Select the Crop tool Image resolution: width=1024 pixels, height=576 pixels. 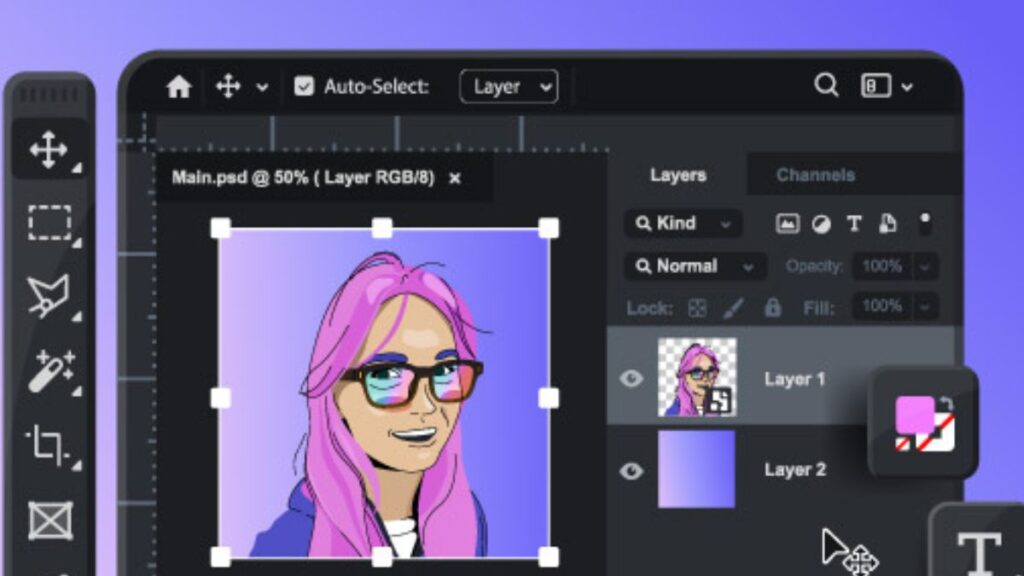coord(47,445)
